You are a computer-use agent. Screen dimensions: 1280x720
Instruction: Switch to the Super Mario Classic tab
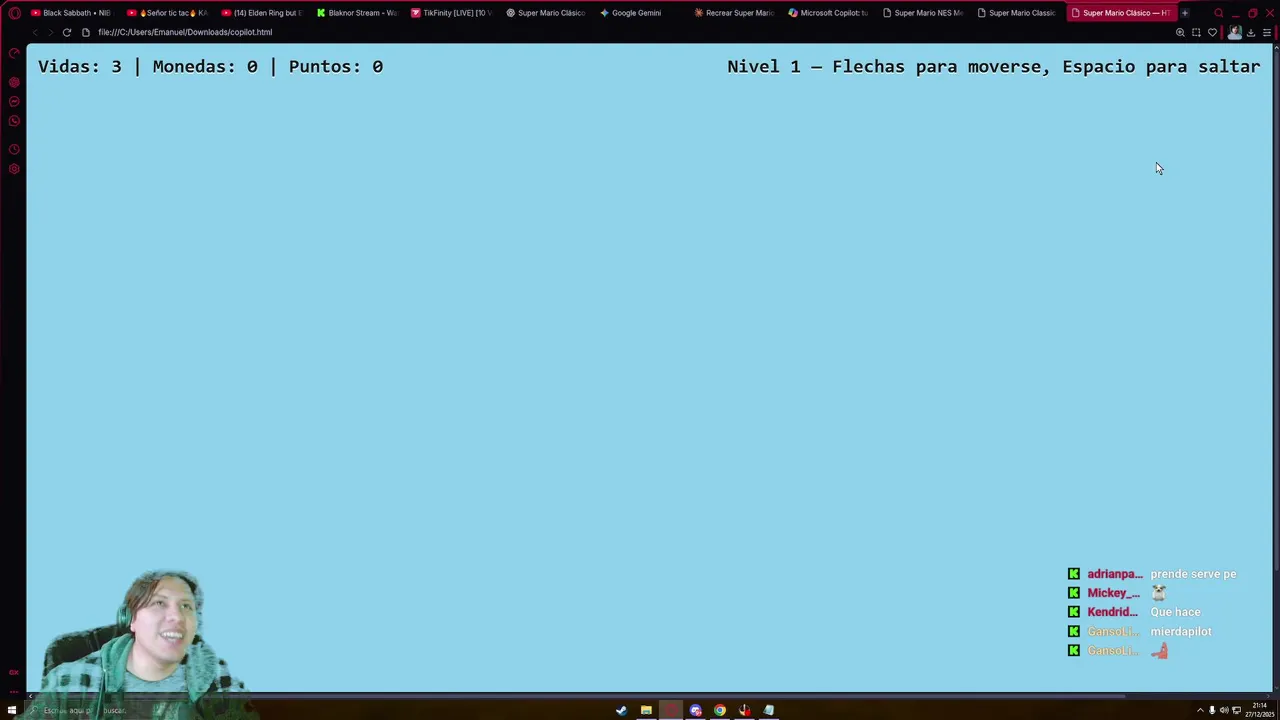pos(1016,13)
